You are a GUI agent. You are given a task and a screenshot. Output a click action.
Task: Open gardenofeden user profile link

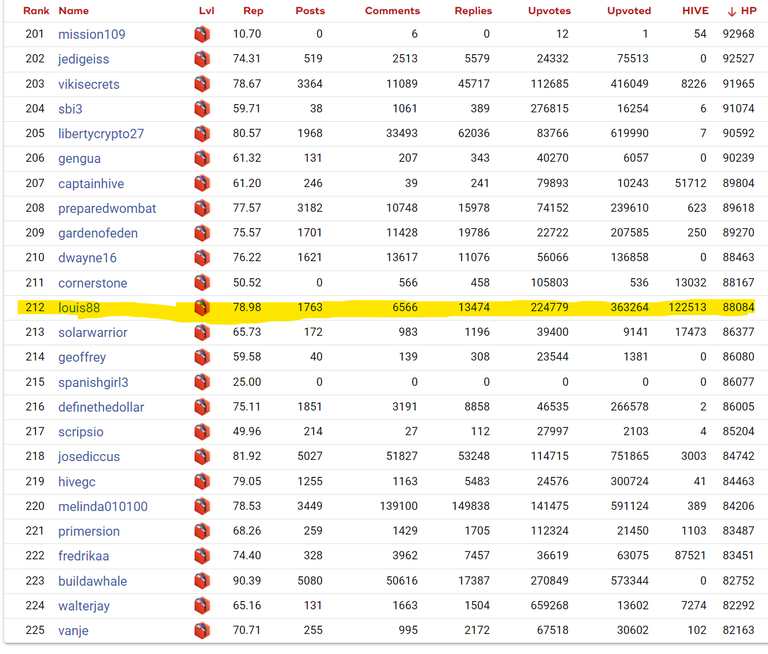pos(98,233)
